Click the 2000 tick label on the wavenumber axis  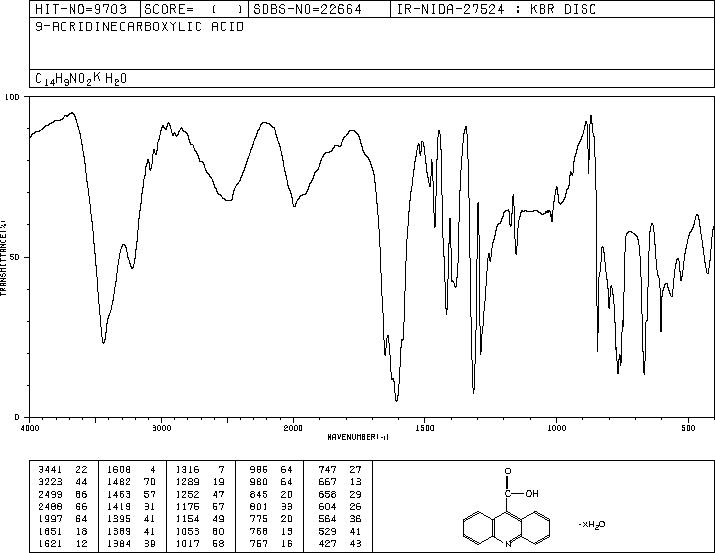pos(293,428)
